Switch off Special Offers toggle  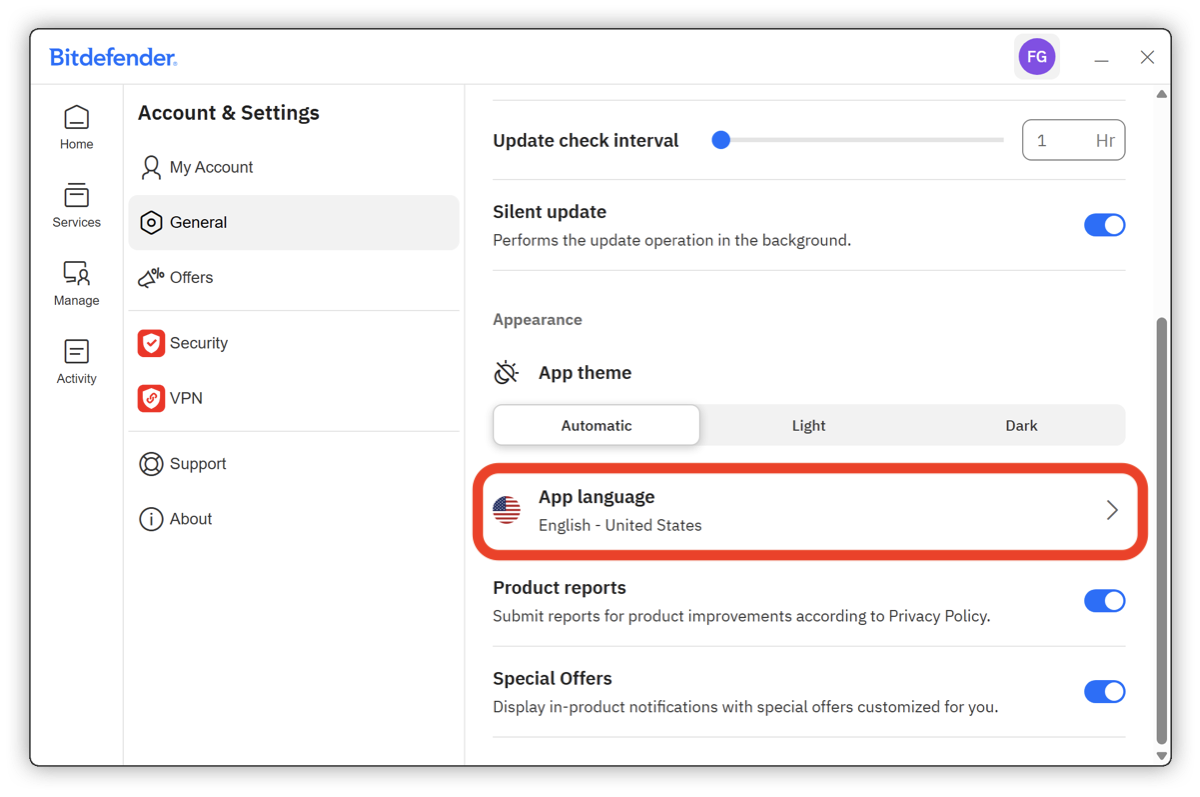point(1104,692)
